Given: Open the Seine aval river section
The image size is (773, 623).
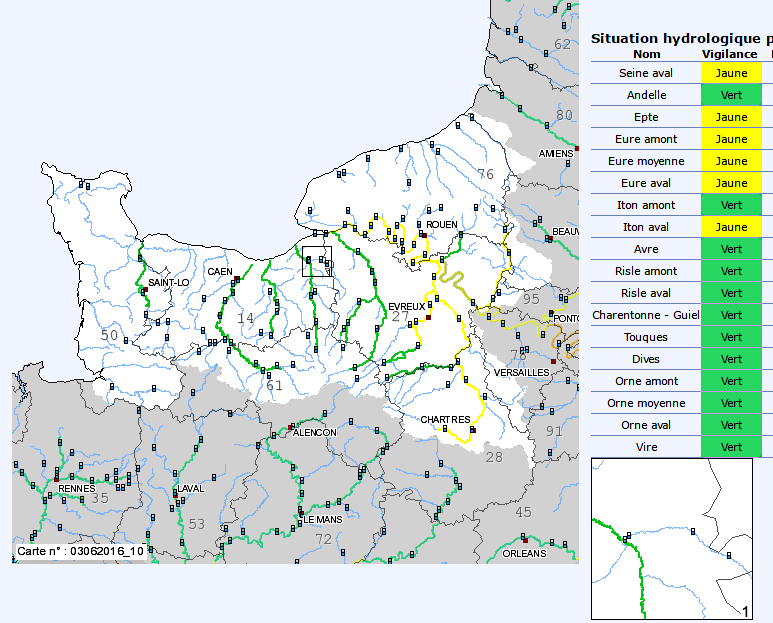Looking at the screenshot, I should point(646,73).
